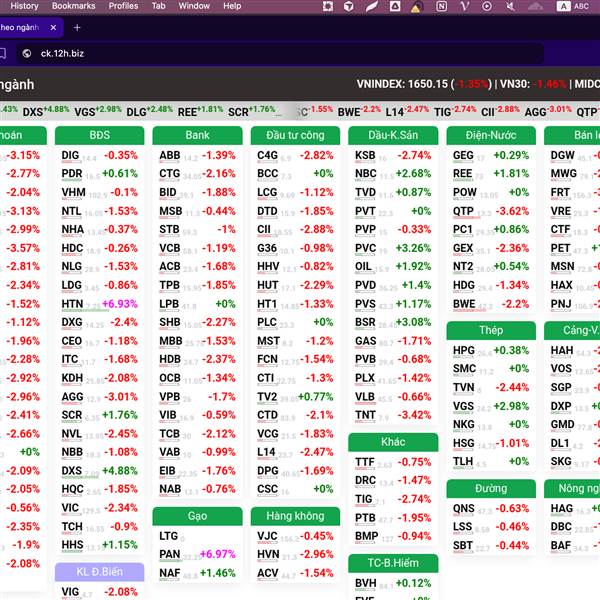Select the KL Đ.Biến sector header
The image size is (600, 600).
pyautogui.click(x=99, y=572)
